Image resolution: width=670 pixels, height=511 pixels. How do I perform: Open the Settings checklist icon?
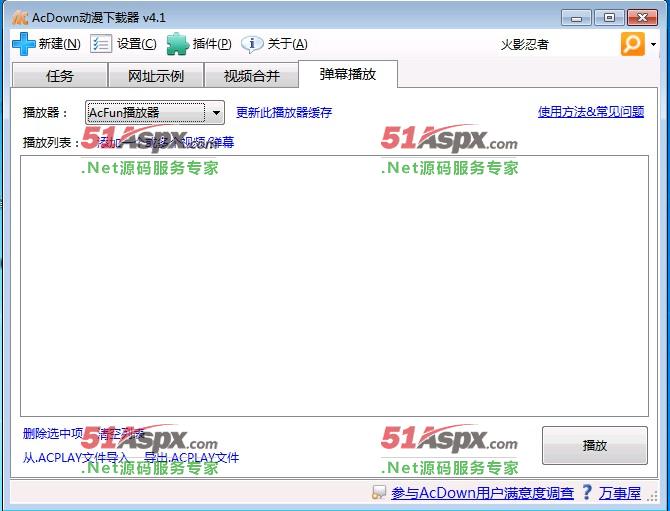coord(101,44)
